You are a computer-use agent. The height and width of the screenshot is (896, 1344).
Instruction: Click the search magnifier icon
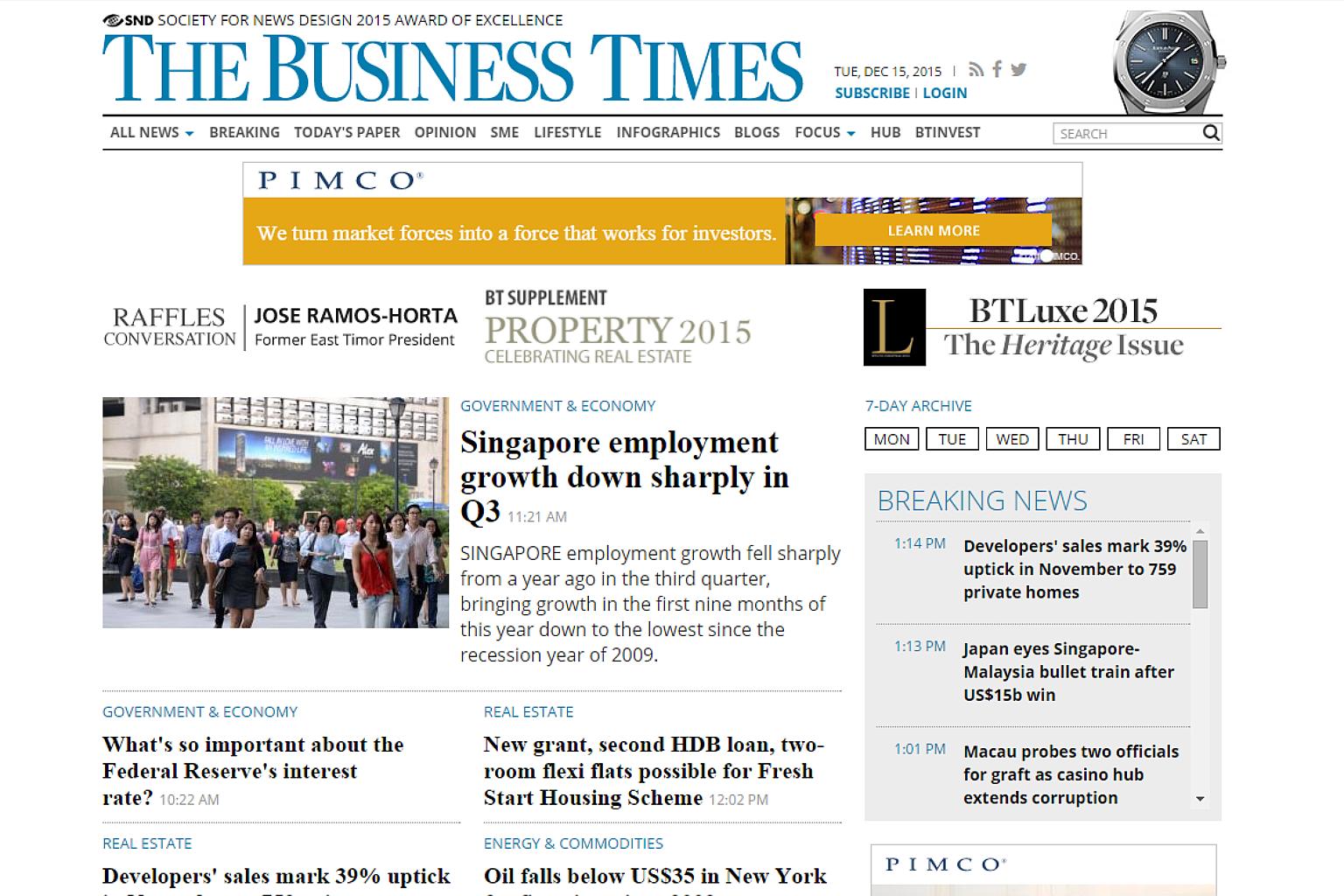tap(1211, 133)
